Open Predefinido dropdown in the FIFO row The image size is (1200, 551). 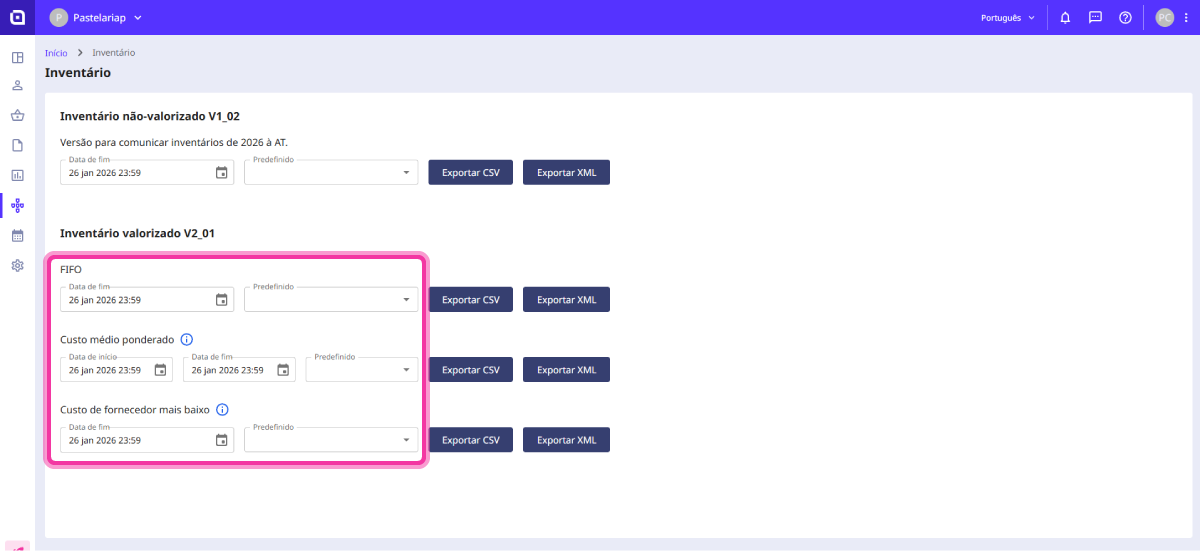coord(331,300)
